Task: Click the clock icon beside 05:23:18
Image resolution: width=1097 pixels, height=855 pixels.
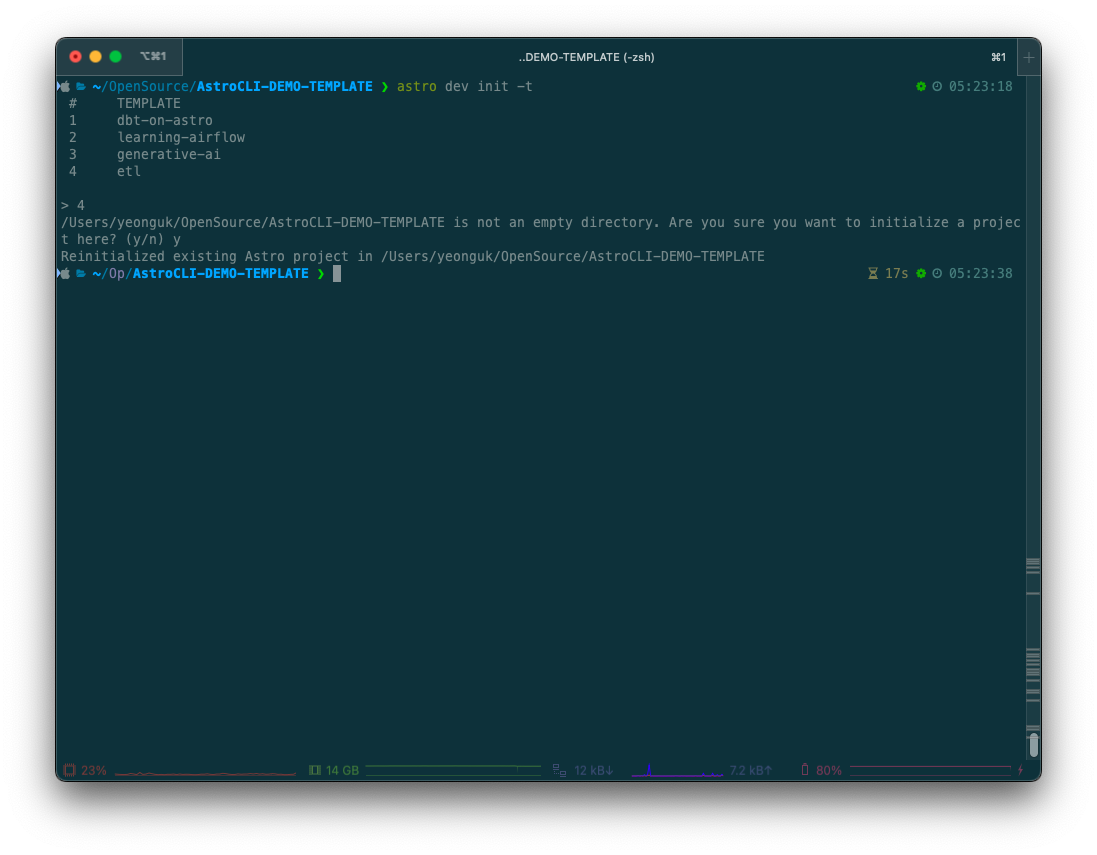Action: tap(937, 86)
